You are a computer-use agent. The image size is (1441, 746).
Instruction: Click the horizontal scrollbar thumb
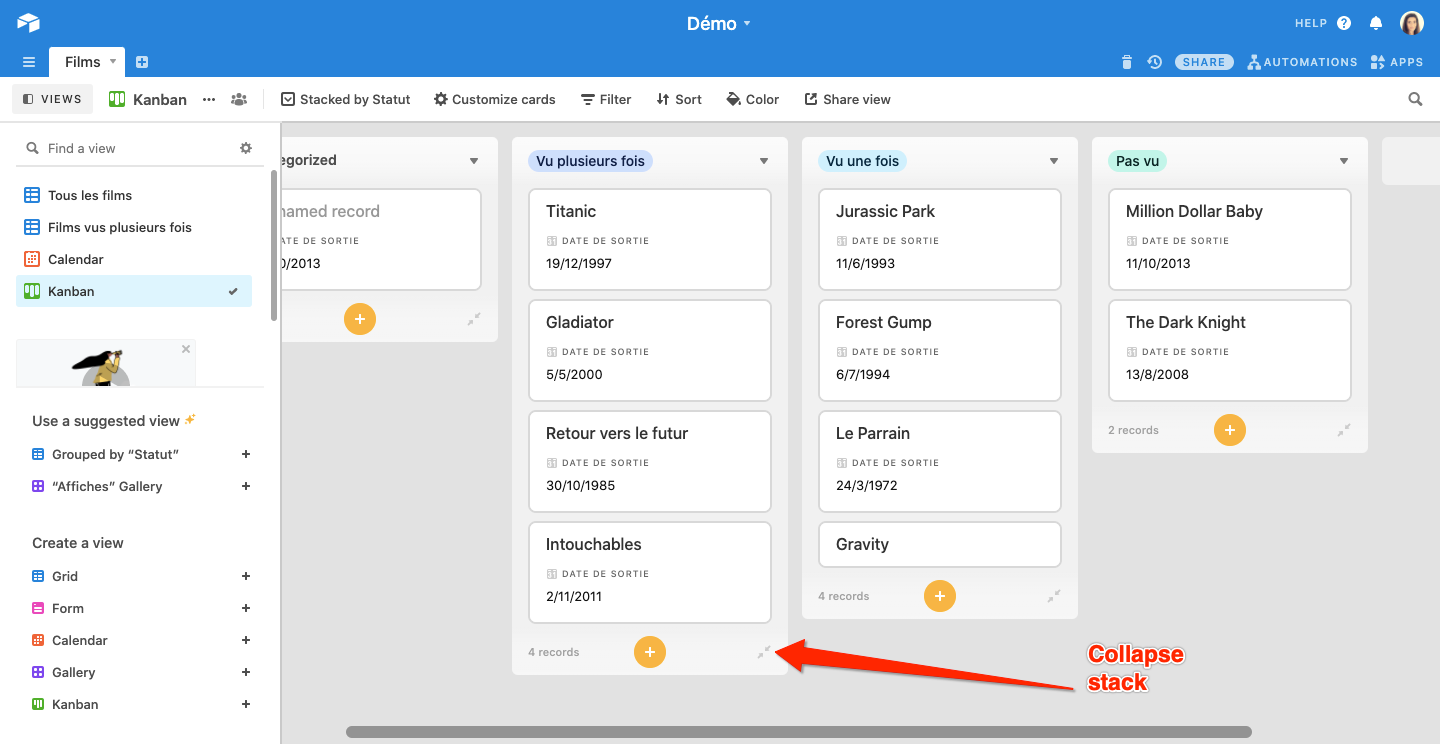point(799,732)
